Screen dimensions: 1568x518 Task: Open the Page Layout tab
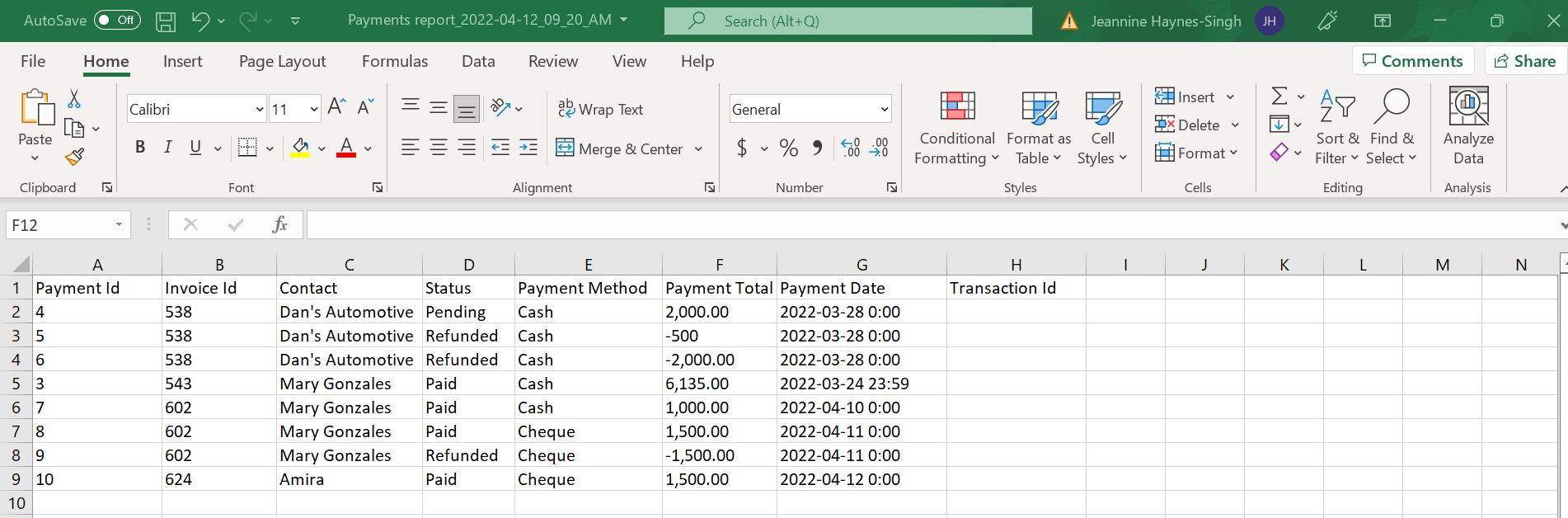click(282, 61)
